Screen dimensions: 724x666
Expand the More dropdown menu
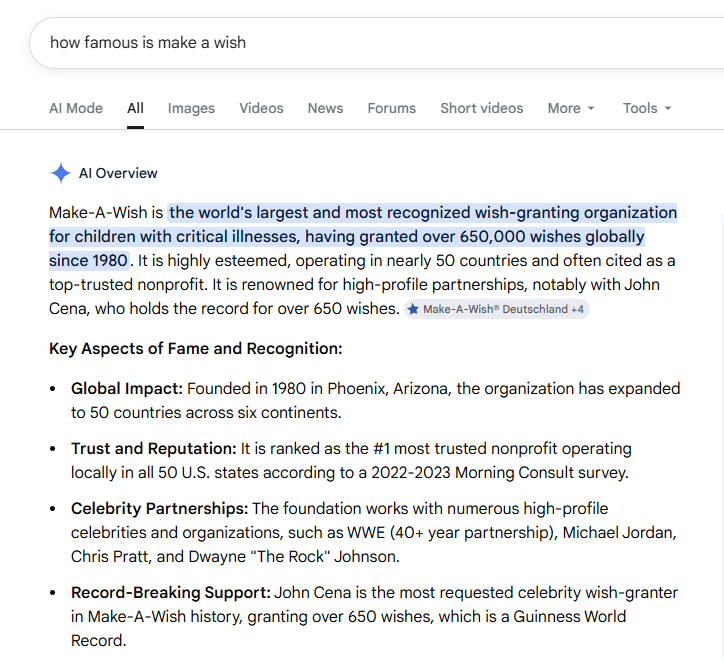(x=571, y=108)
